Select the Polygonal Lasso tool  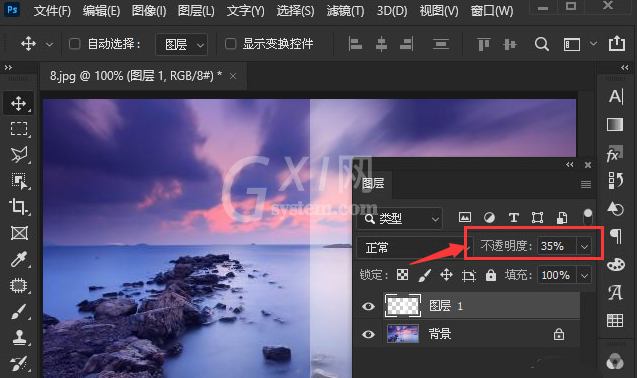[x=19, y=155]
